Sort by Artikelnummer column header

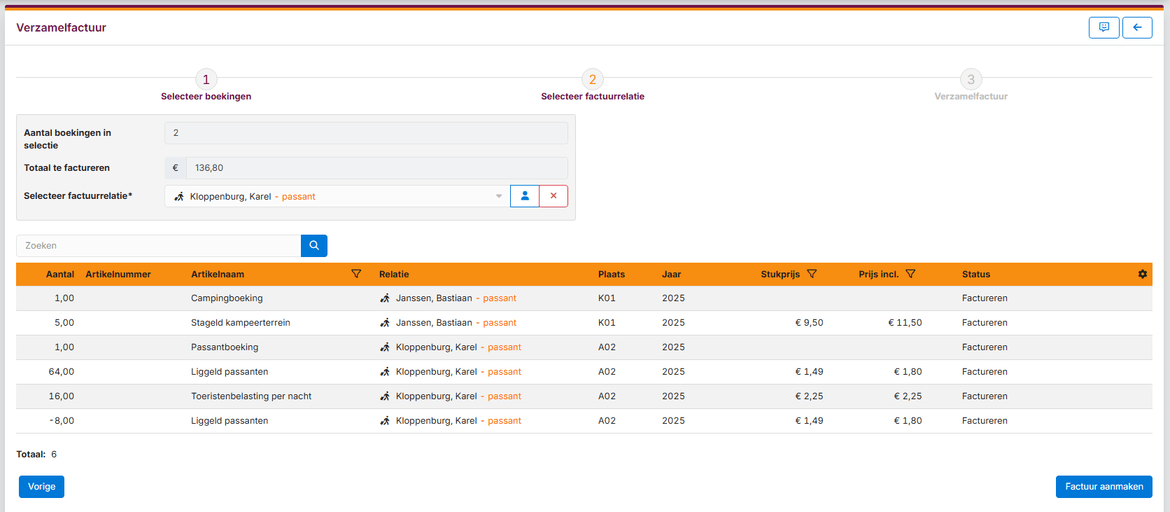coord(119,274)
